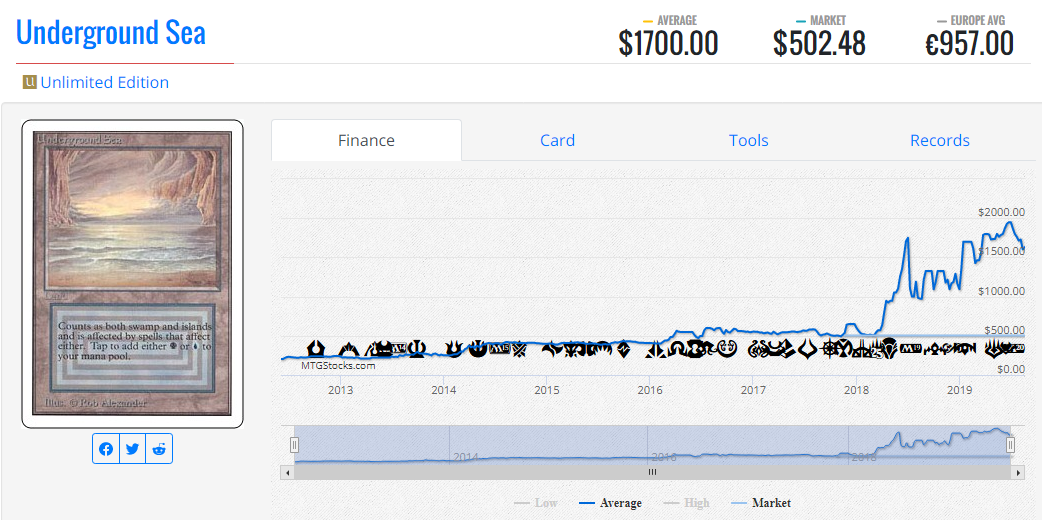Switch to the Finance tab
Screen dimensions: 1042x520
[366, 140]
